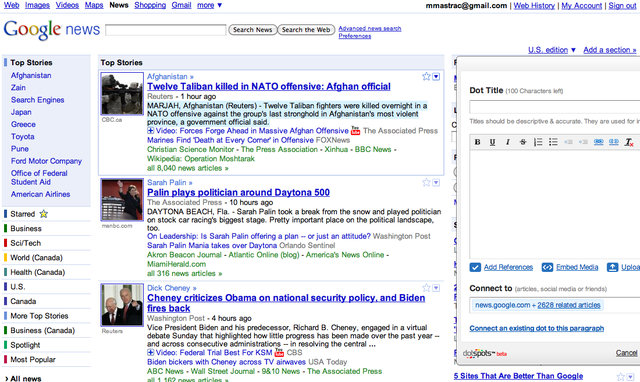Star the 5 Sites That Are Better Than Google story

[x=621, y=376]
